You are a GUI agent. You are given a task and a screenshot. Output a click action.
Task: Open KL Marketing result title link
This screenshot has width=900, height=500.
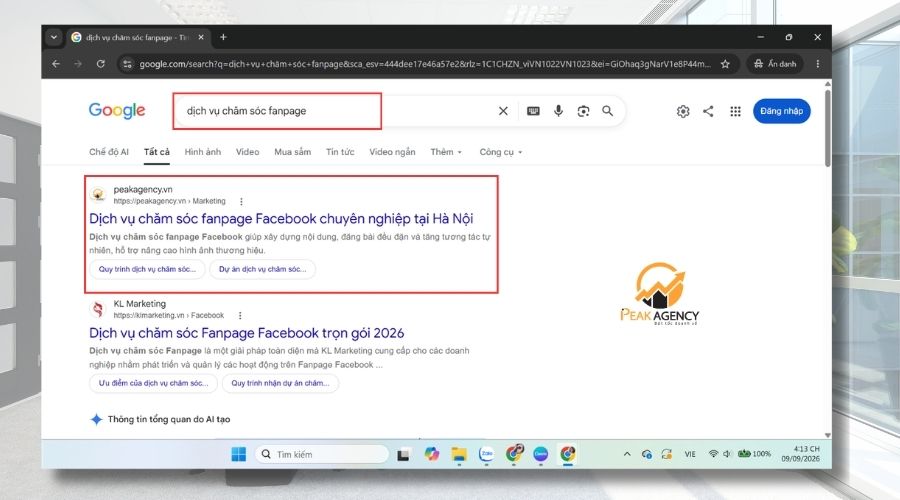(x=246, y=333)
